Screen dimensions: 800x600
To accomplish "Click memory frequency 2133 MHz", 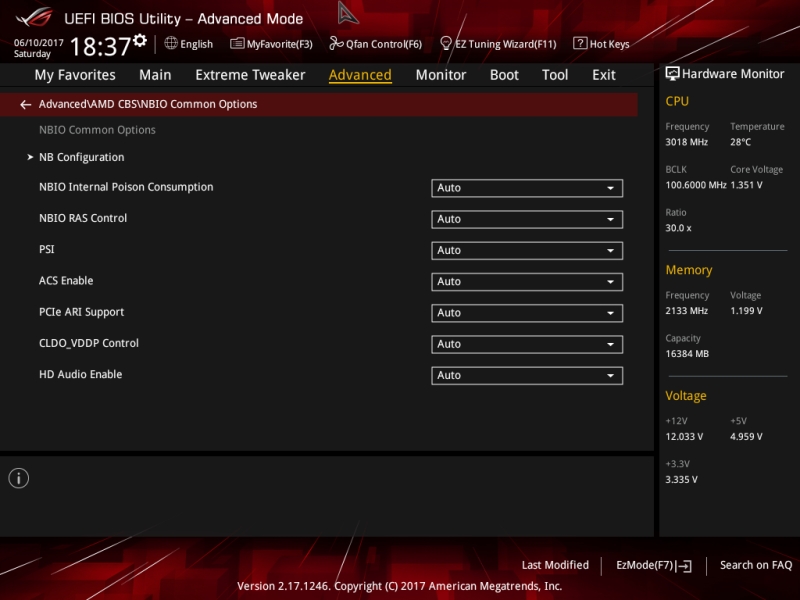I will coord(686,311).
